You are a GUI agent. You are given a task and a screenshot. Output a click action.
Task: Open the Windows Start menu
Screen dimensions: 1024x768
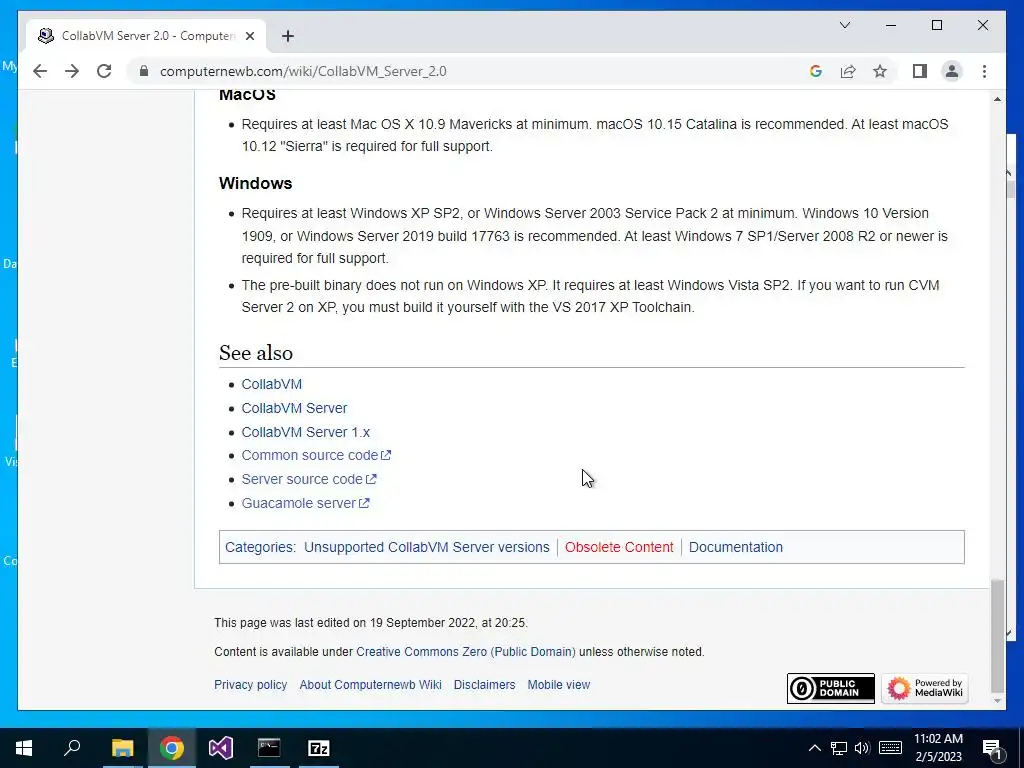(24, 748)
